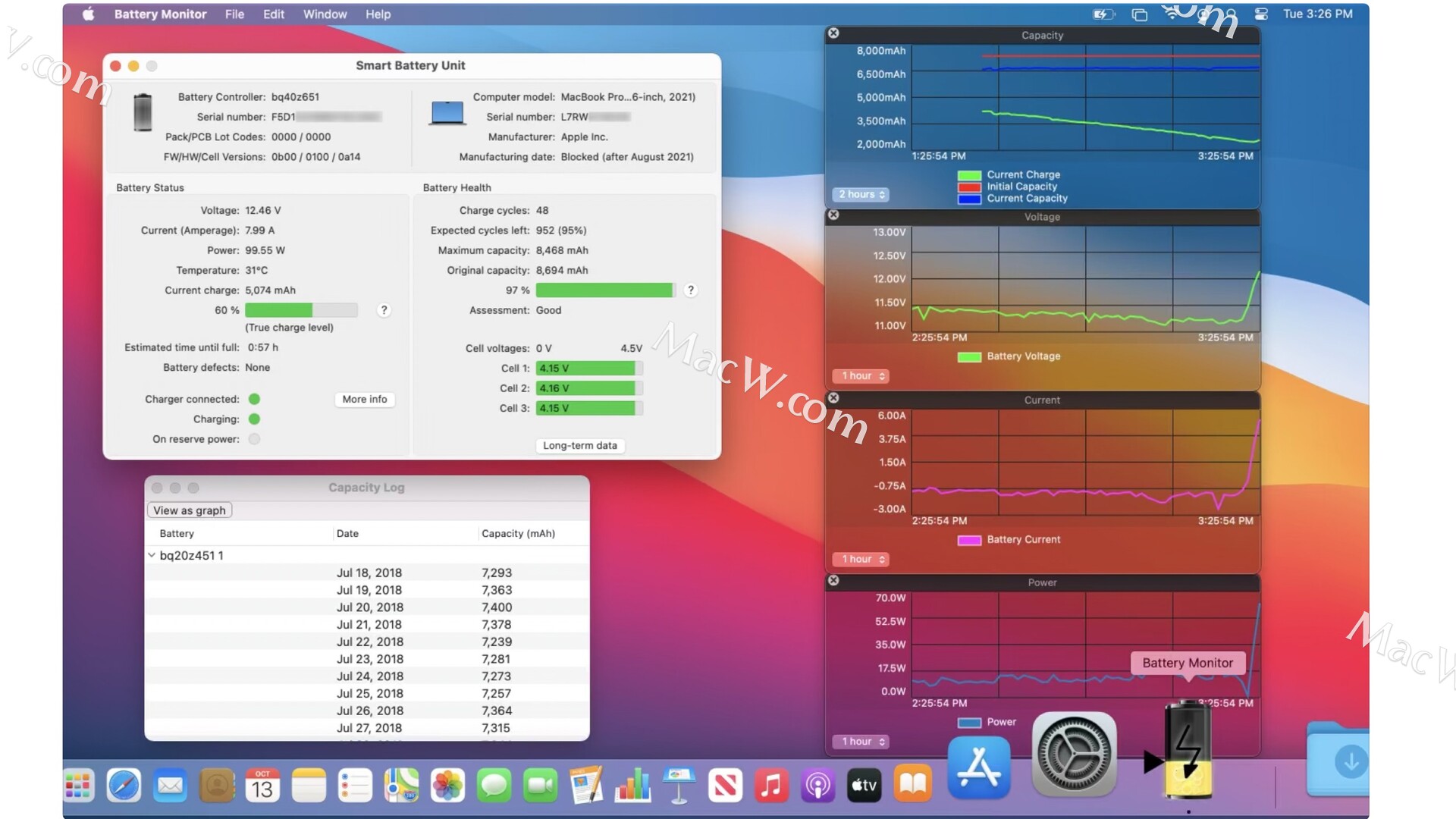Click the 97 % battery health bar

click(x=605, y=290)
